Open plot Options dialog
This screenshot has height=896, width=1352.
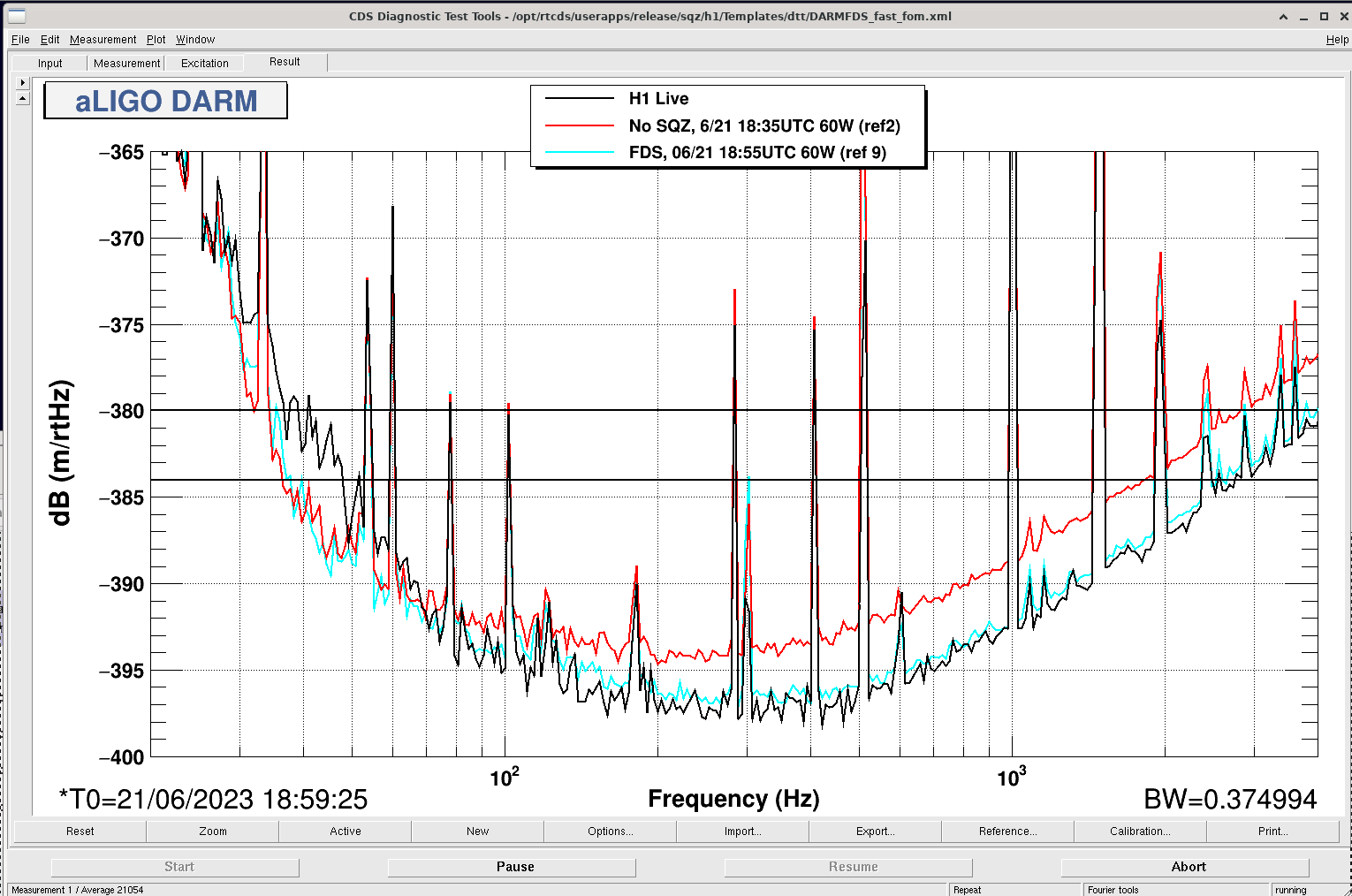pos(610,831)
